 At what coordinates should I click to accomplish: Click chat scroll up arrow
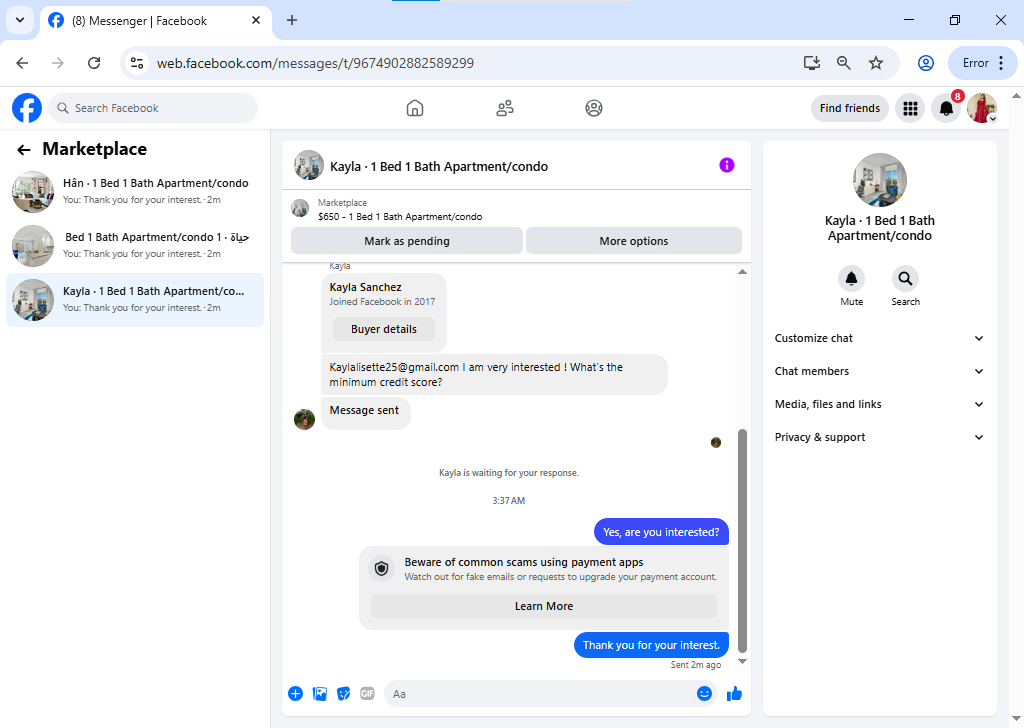point(742,272)
